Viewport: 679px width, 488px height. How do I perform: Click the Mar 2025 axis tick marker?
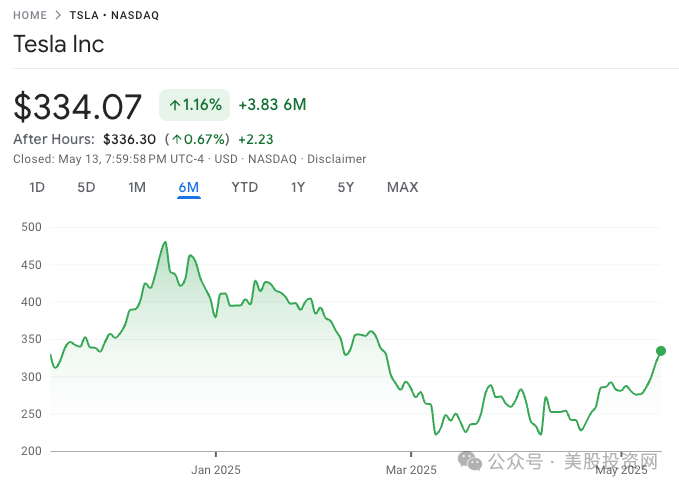click(x=411, y=454)
